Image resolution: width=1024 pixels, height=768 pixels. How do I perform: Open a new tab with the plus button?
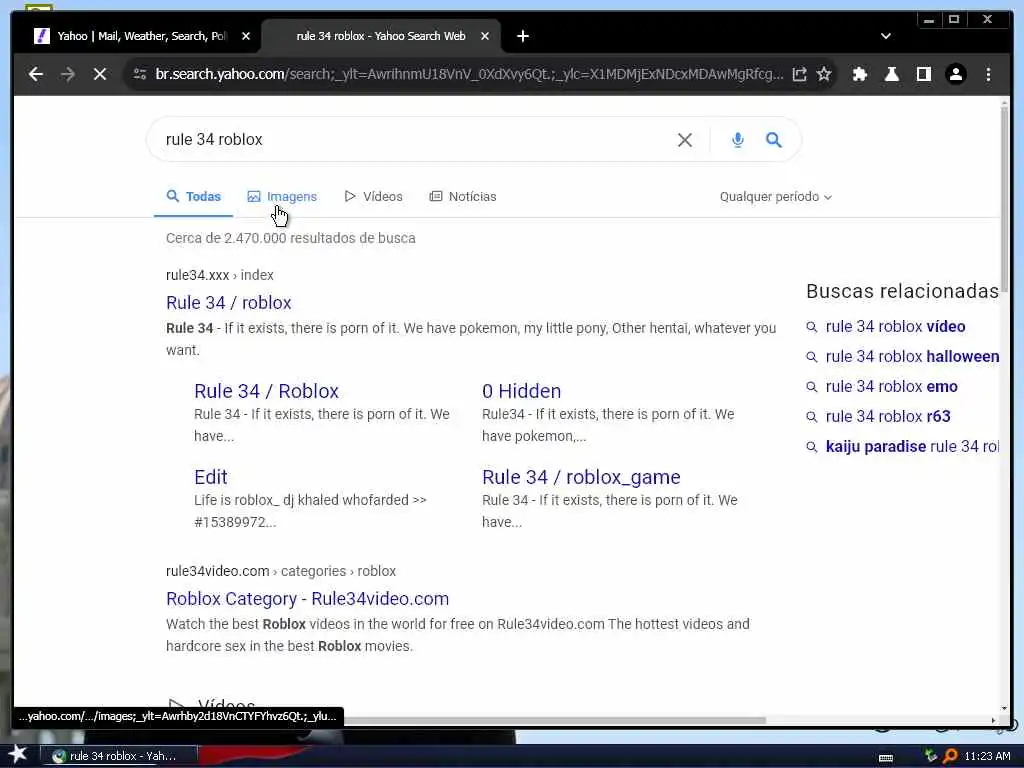[x=522, y=37]
